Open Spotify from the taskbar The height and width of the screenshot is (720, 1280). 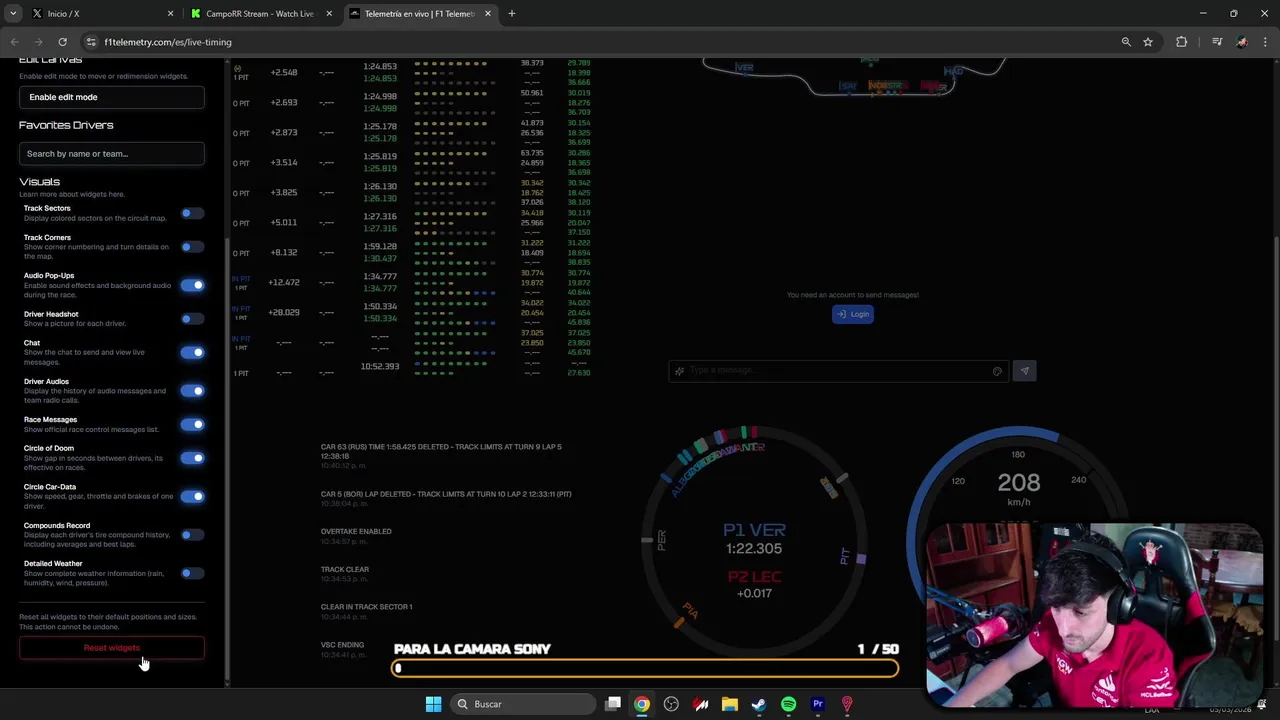click(x=788, y=704)
